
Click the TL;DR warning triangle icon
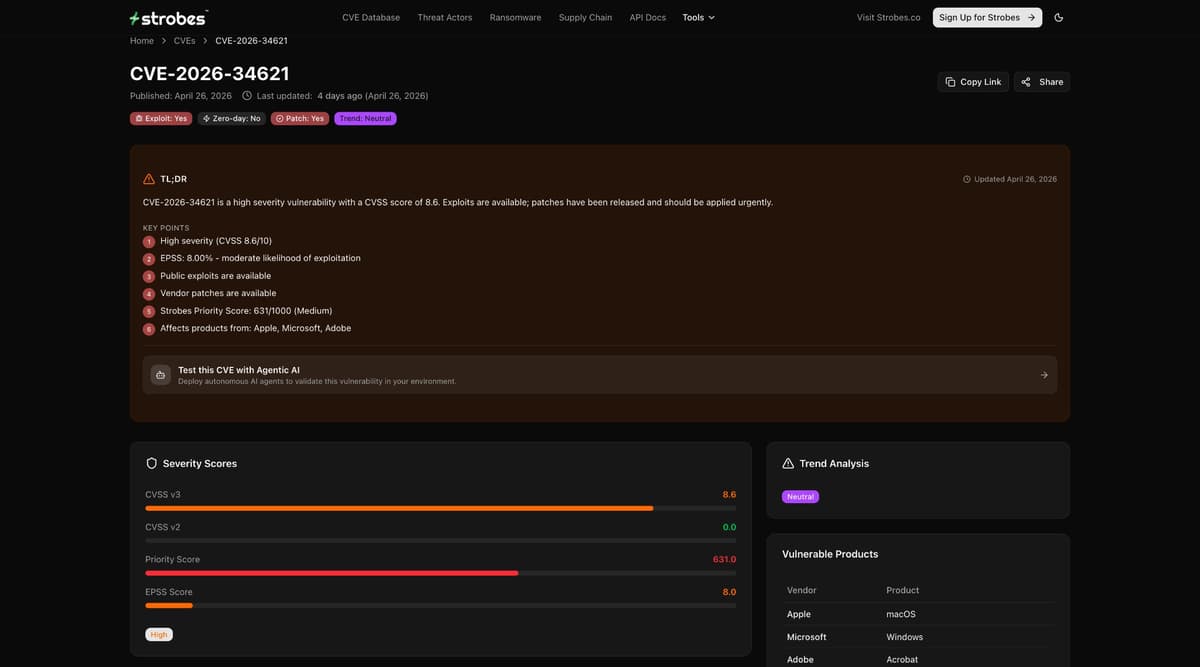149,179
